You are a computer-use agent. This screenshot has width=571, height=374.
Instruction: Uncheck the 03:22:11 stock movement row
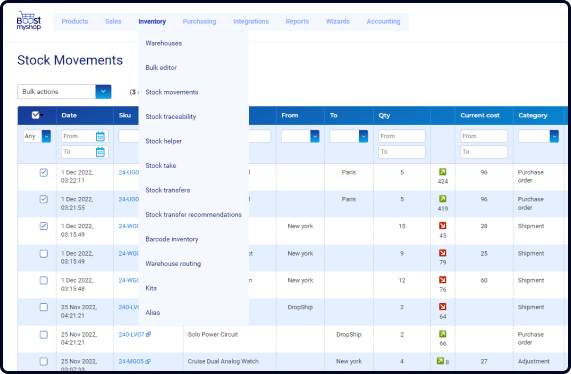point(44,172)
